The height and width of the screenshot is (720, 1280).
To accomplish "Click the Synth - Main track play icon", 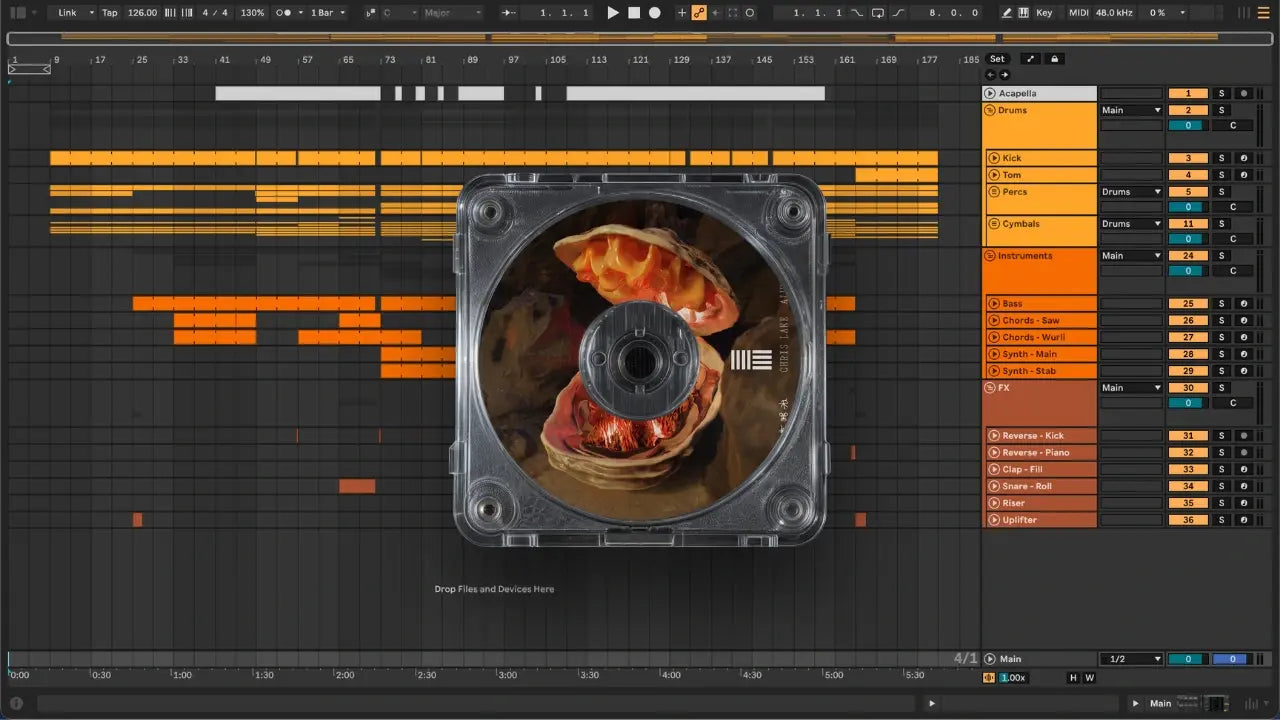I will coord(994,354).
